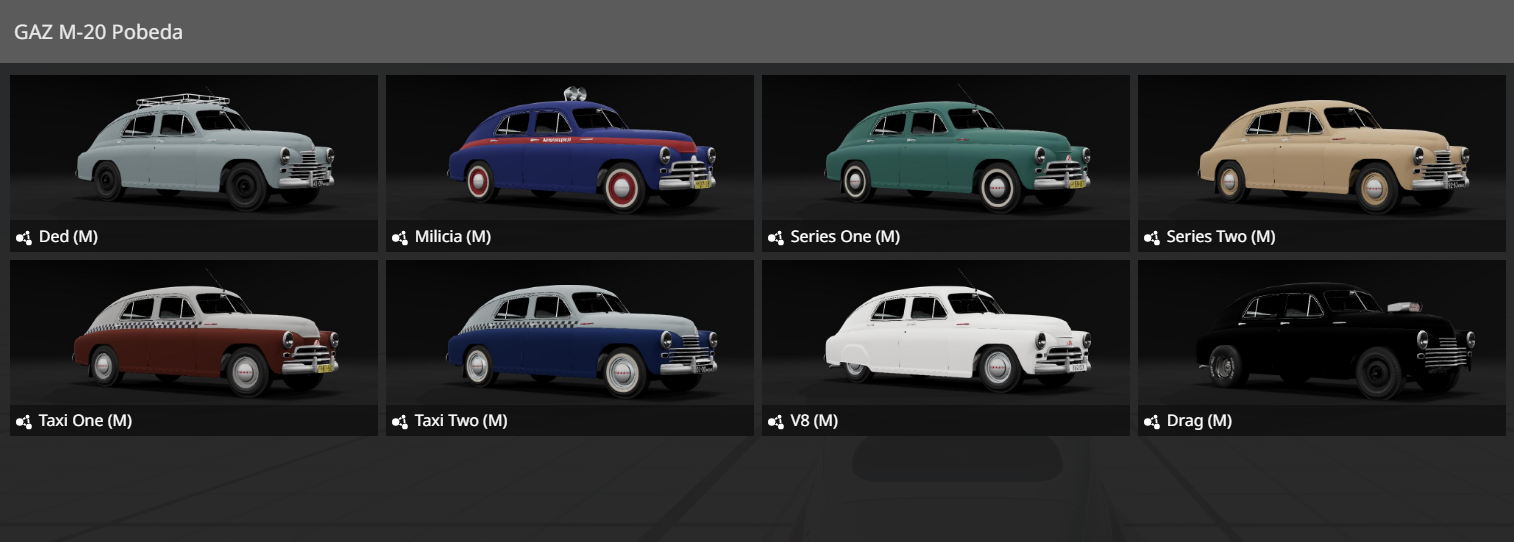The height and width of the screenshot is (542, 1514).
Task: Click the "Series Two (M)" label text
Action: pos(1220,237)
